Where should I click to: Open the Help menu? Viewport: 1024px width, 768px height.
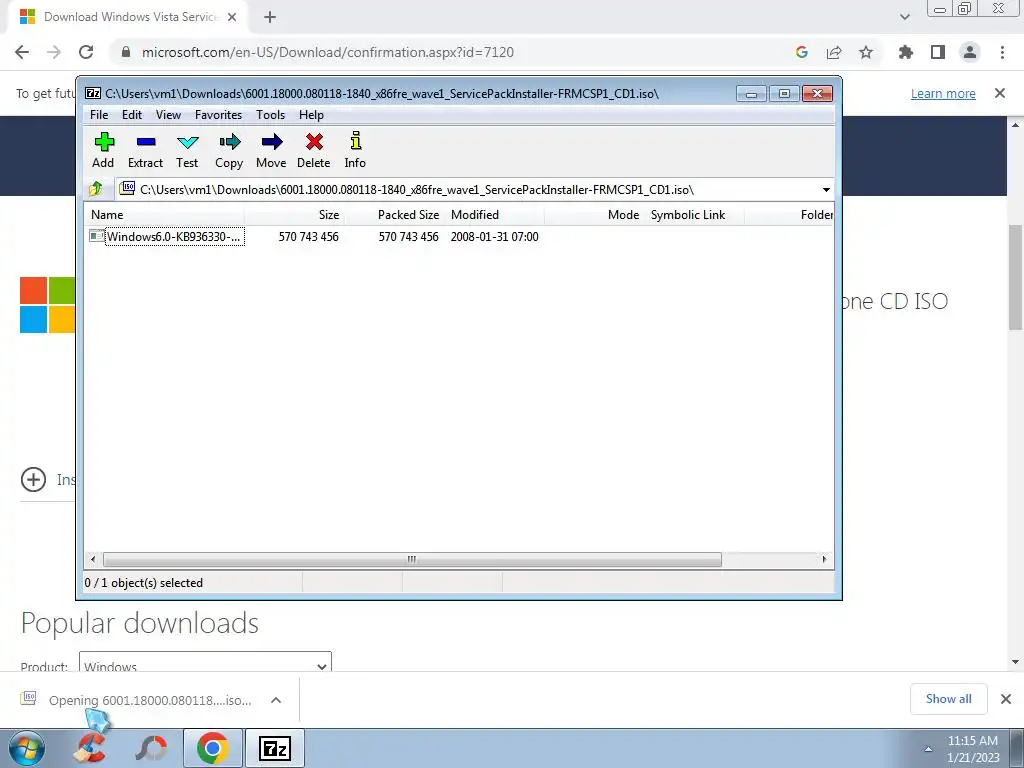point(312,115)
